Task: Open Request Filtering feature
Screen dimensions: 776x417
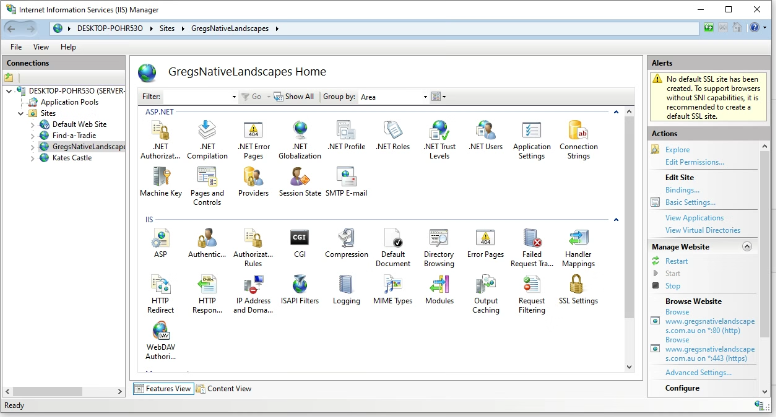Action: pos(532,294)
